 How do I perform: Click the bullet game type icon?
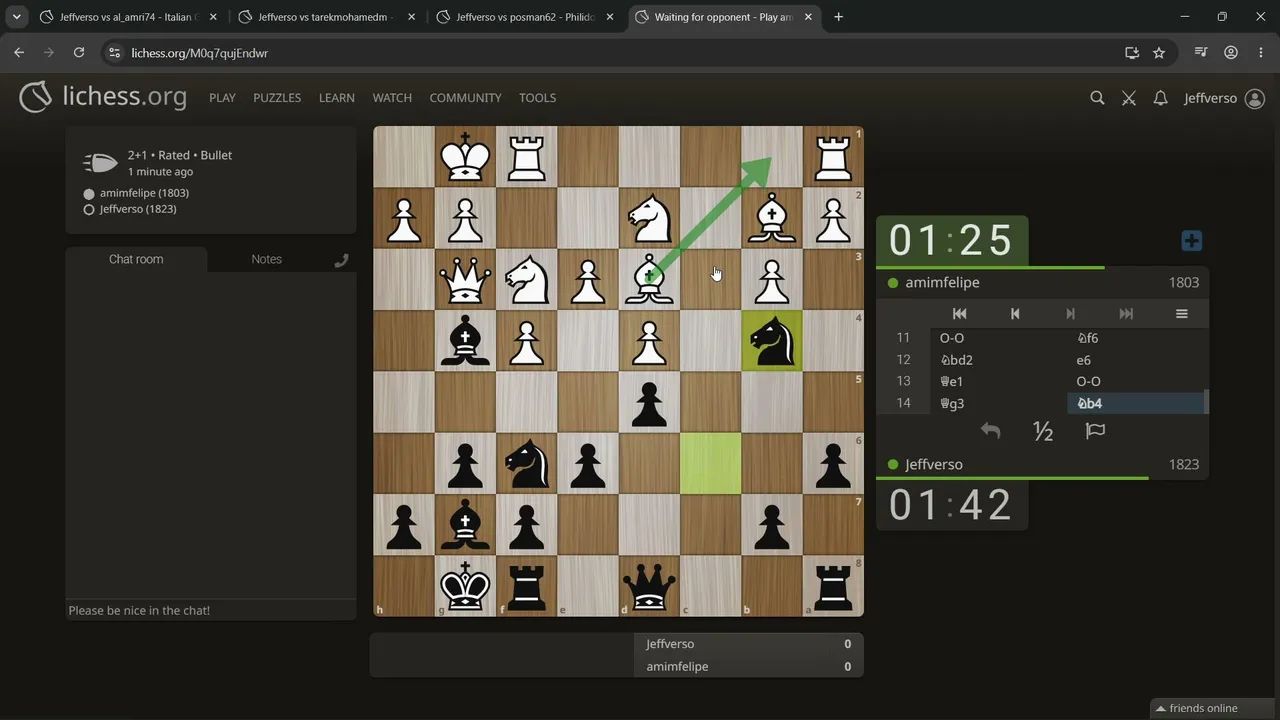pos(100,163)
